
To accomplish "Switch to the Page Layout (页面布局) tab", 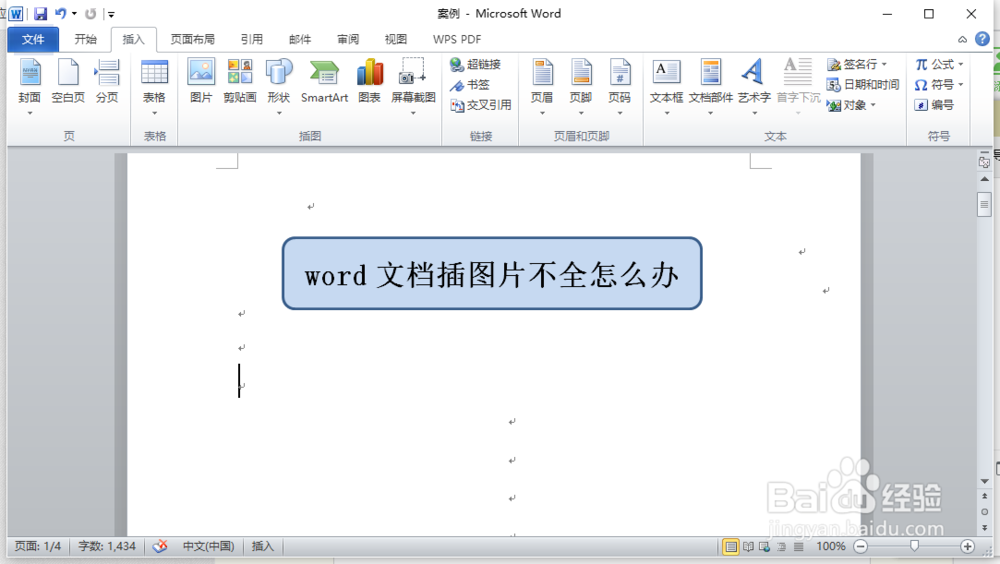I will 193,40.
